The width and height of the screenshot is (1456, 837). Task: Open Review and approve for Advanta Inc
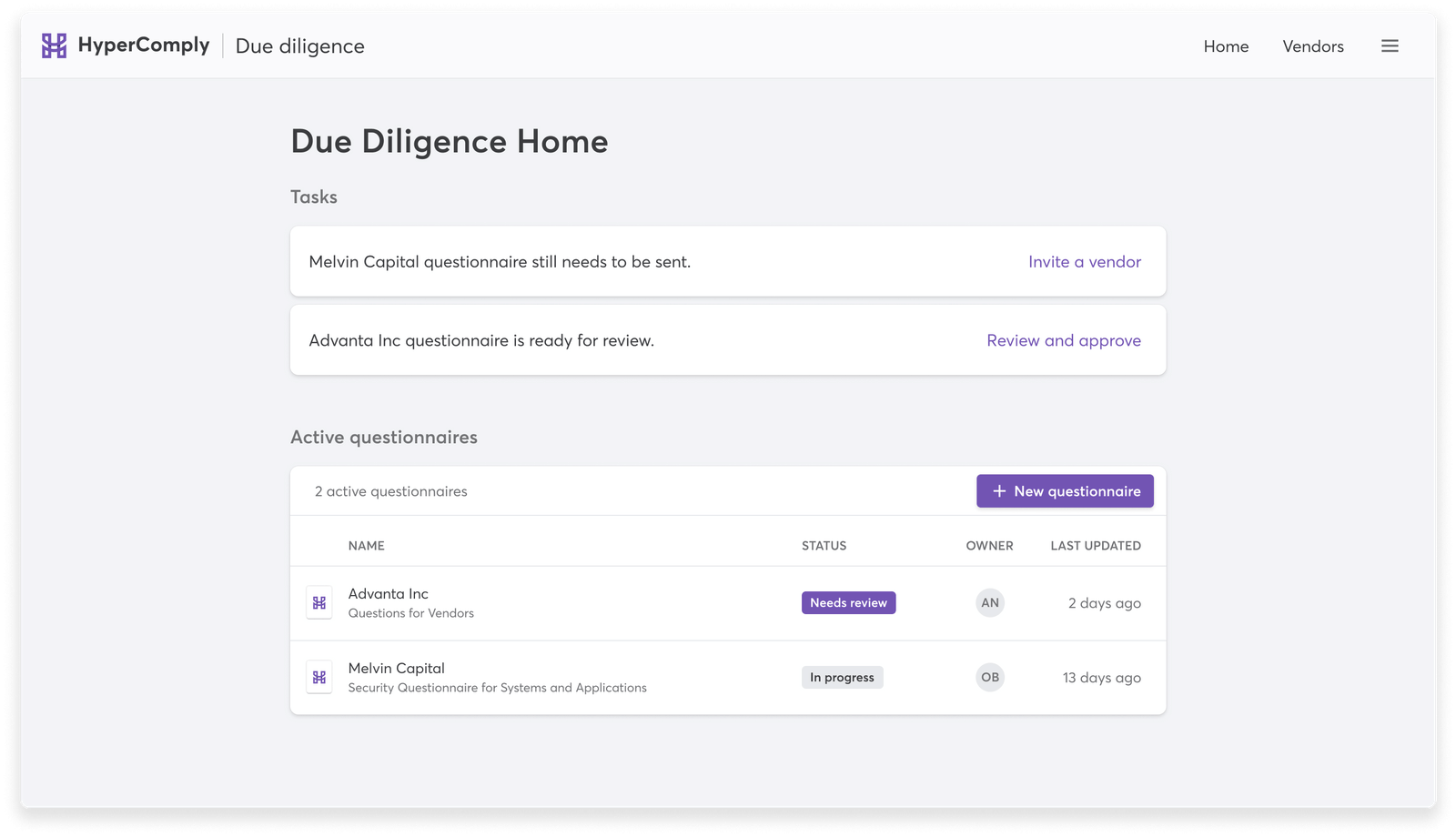click(1064, 340)
